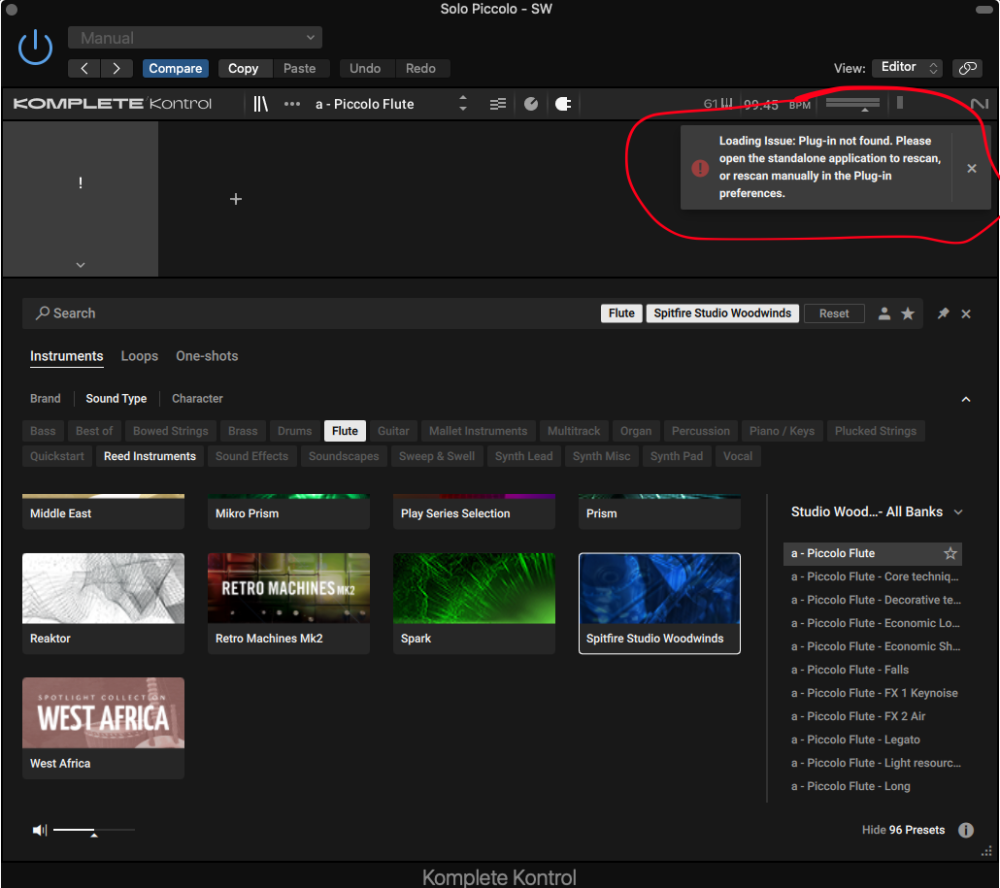
Task: Open the info icon at bottom right
Action: [966, 830]
